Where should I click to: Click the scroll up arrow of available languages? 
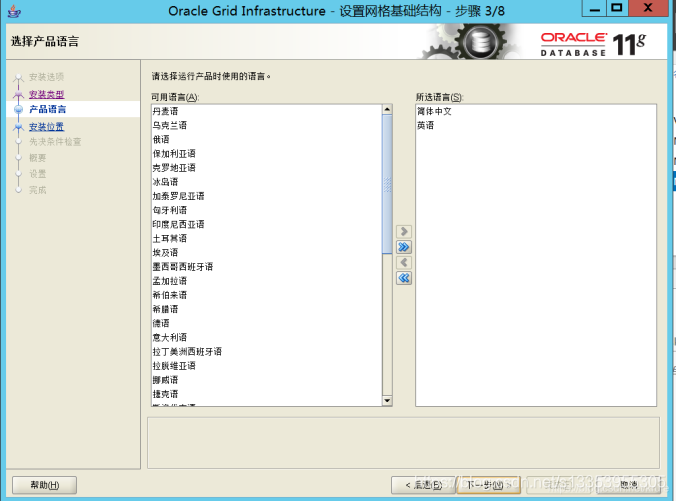(x=387, y=110)
